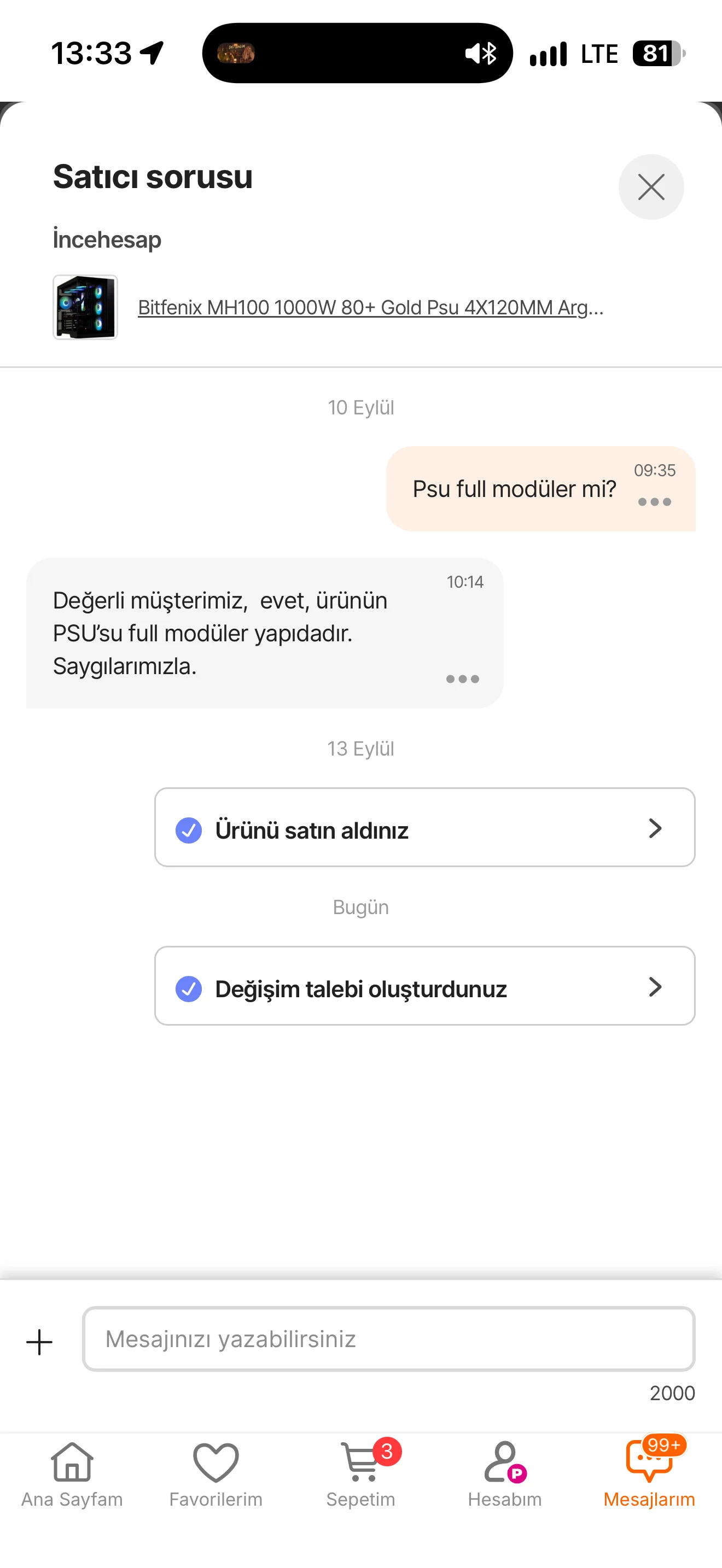Go to Ana Sayfam home tab
The width and height of the screenshot is (722, 1568).
coord(72,1475)
